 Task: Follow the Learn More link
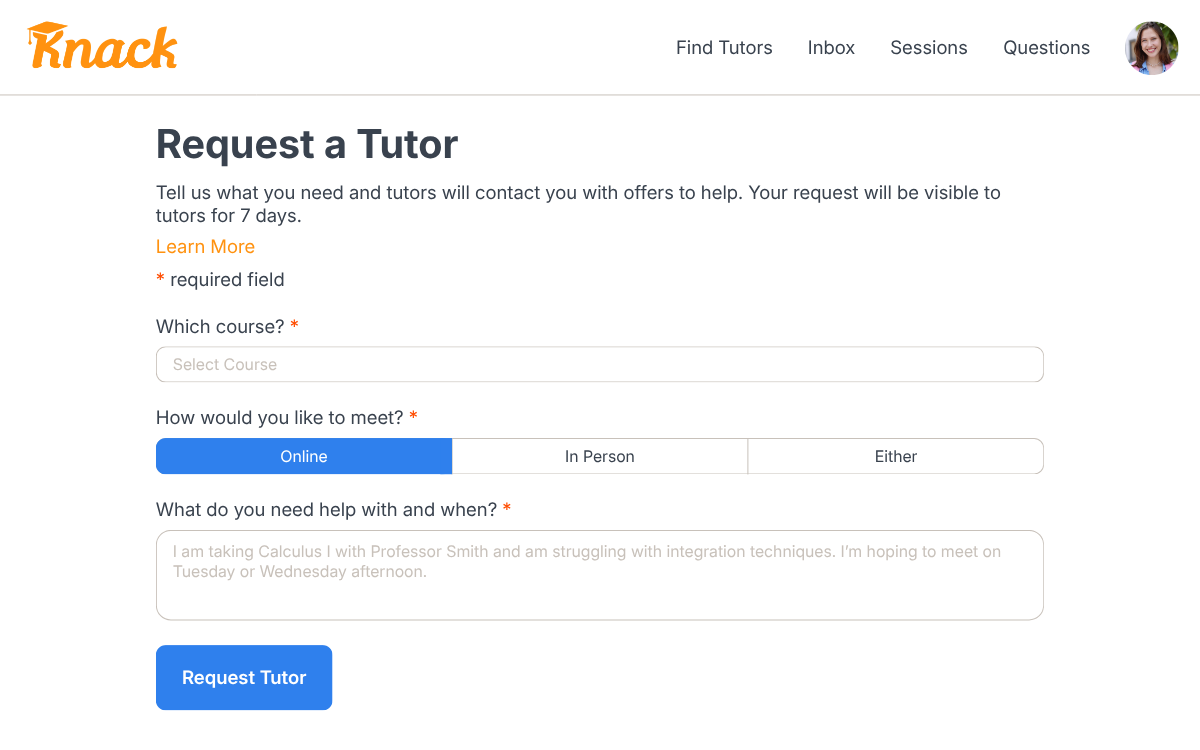[205, 247]
